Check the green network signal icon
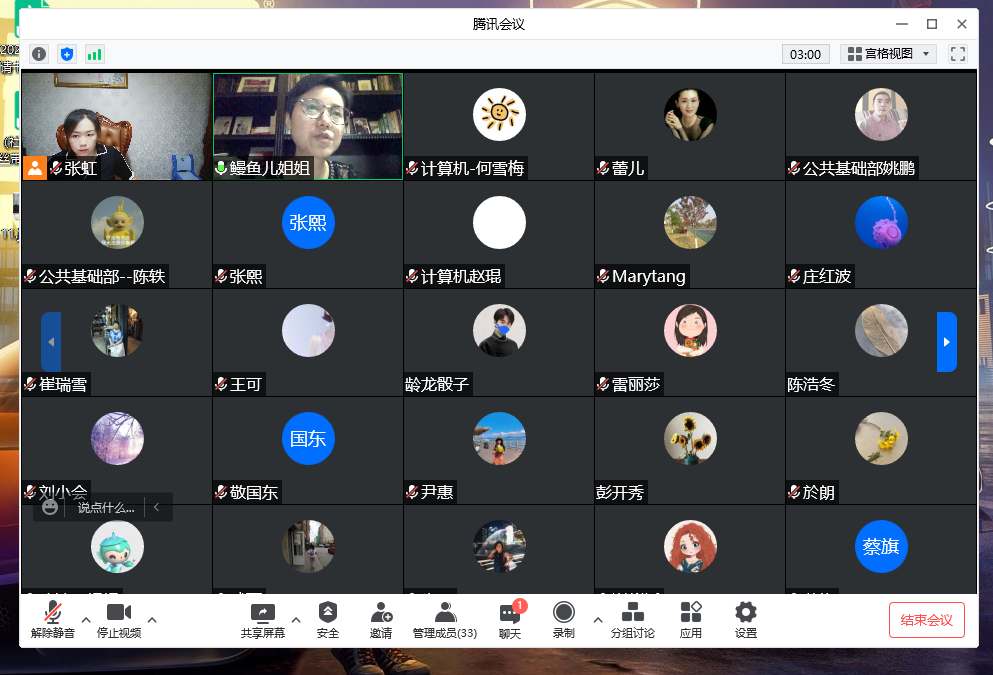993x675 pixels. point(95,54)
